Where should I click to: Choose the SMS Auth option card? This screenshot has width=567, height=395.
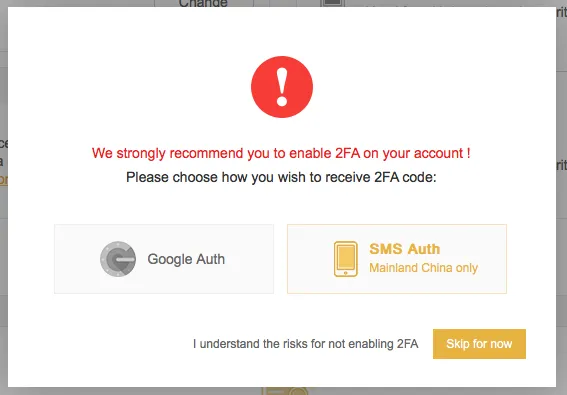pyautogui.click(x=397, y=259)
